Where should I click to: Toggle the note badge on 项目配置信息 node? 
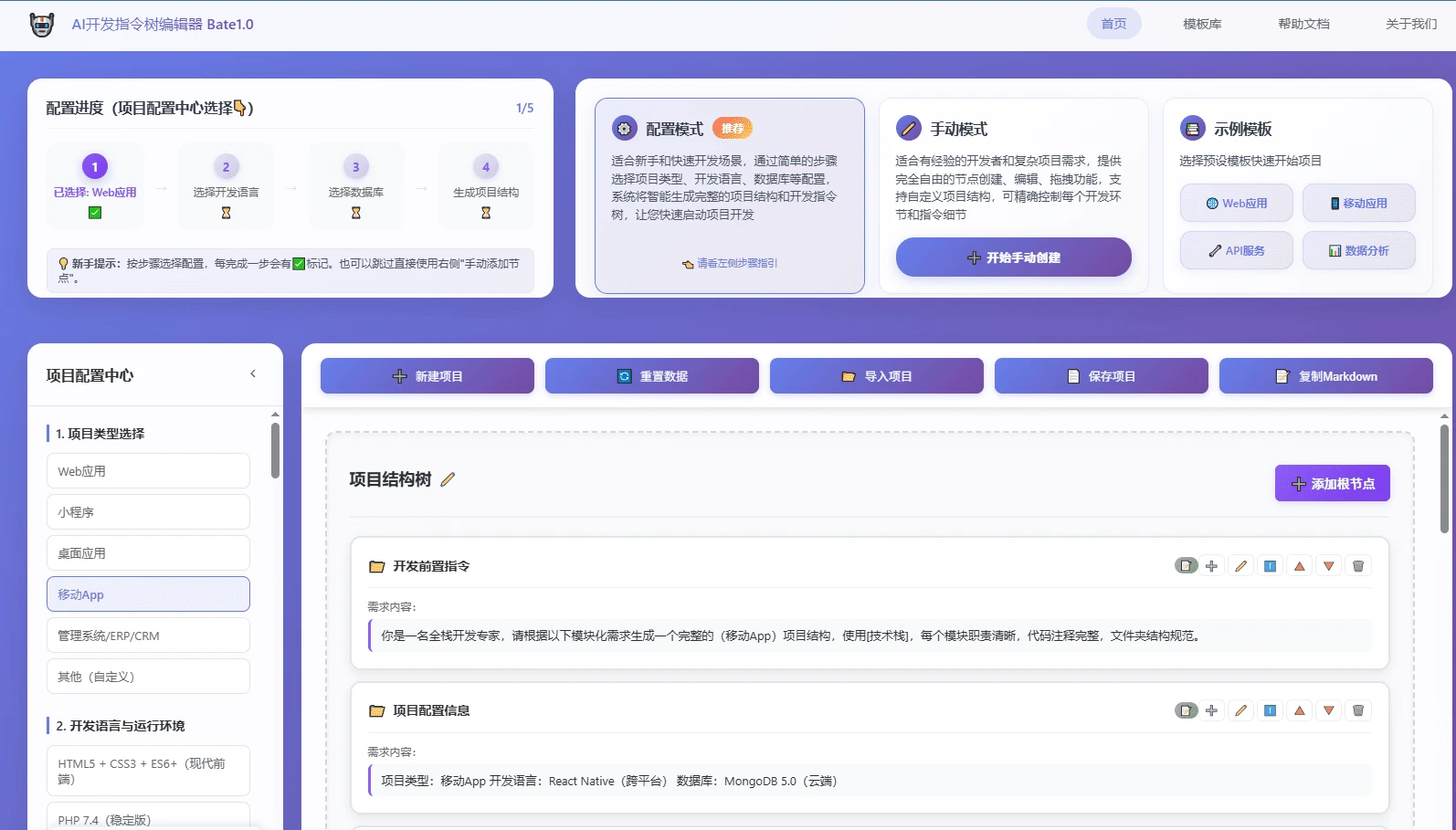point(1185,710)
